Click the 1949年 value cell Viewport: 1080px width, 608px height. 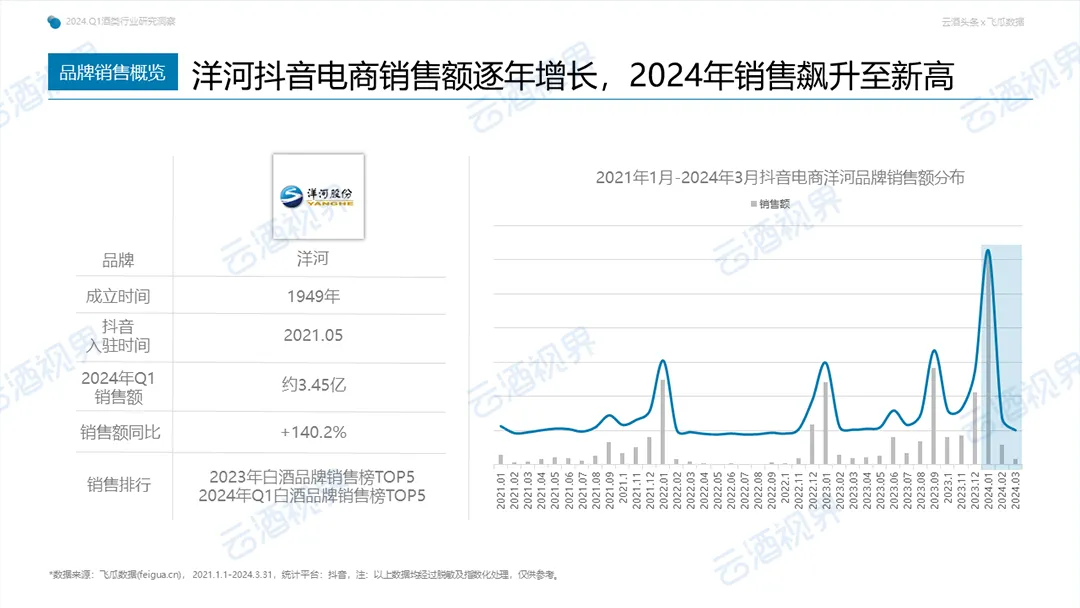coord(313,296)
